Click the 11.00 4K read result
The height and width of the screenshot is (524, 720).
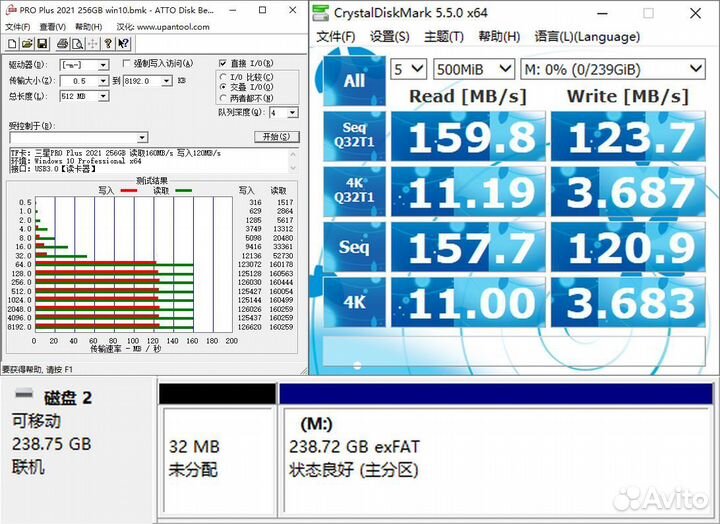point(468,302)
